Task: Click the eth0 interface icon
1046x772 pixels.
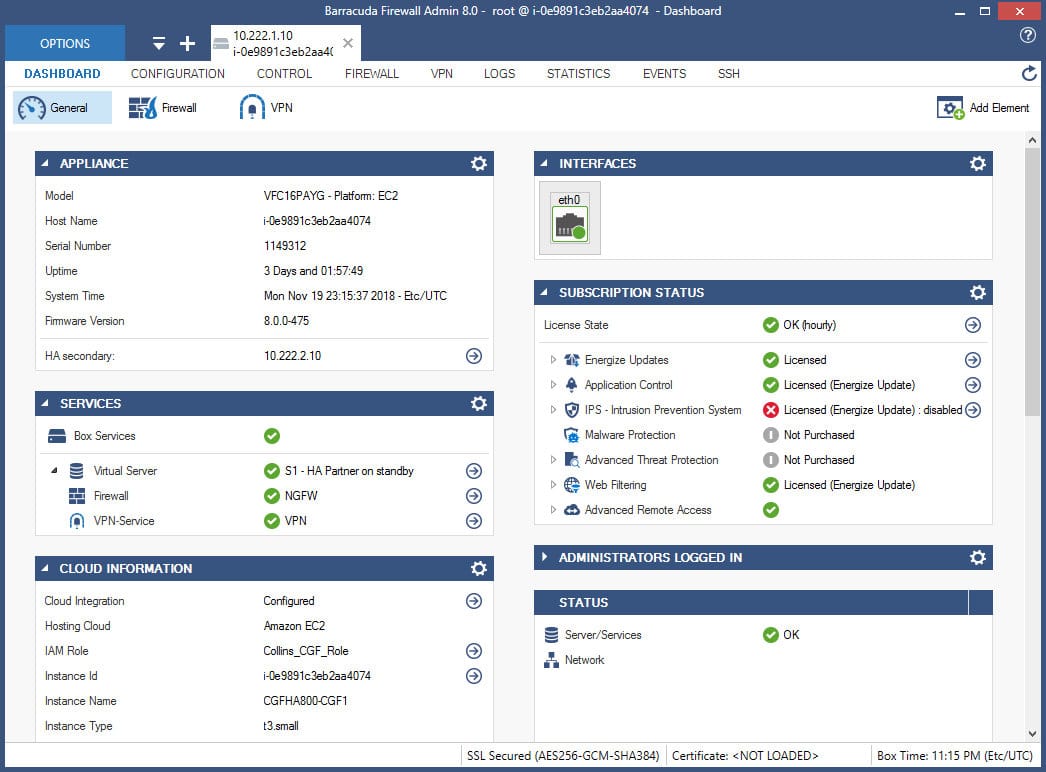Action: tap(570, 218)
